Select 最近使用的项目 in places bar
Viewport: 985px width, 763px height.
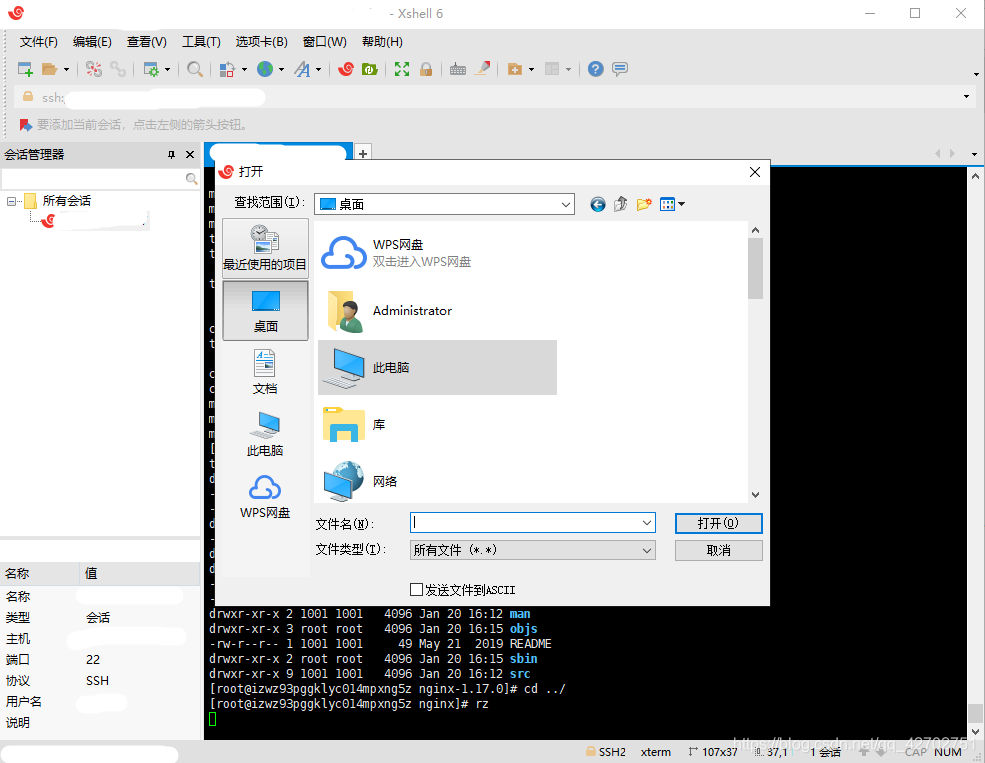[x=265, y=248]
